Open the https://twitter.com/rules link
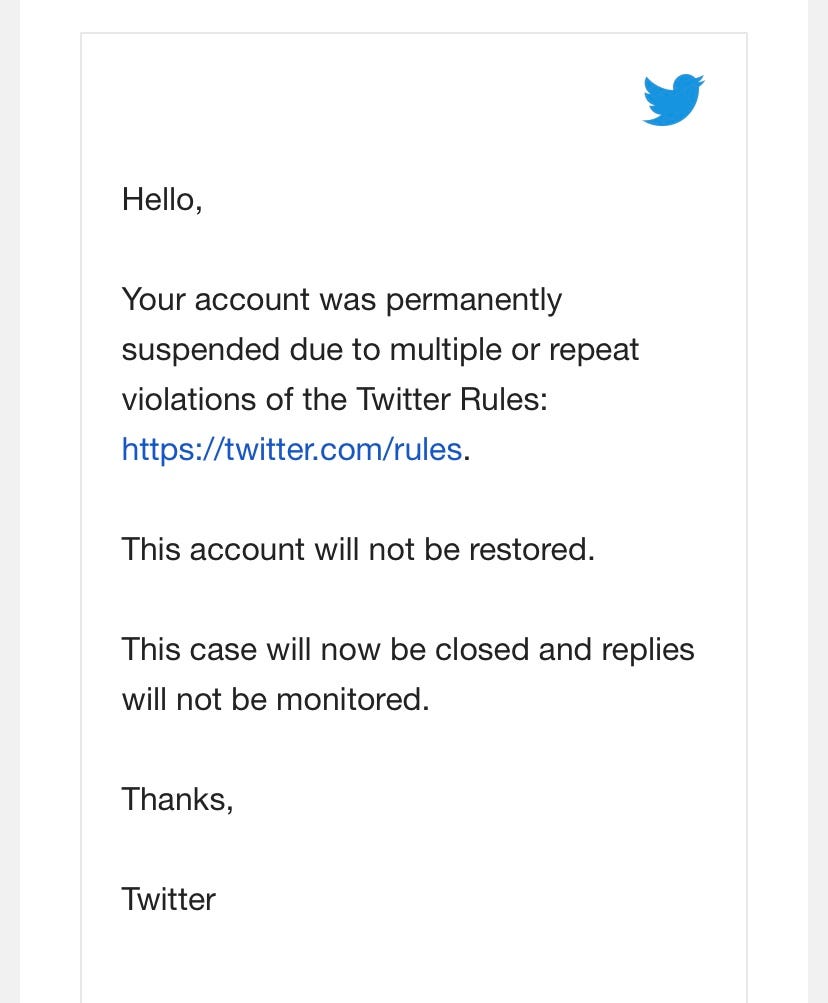 291,449
